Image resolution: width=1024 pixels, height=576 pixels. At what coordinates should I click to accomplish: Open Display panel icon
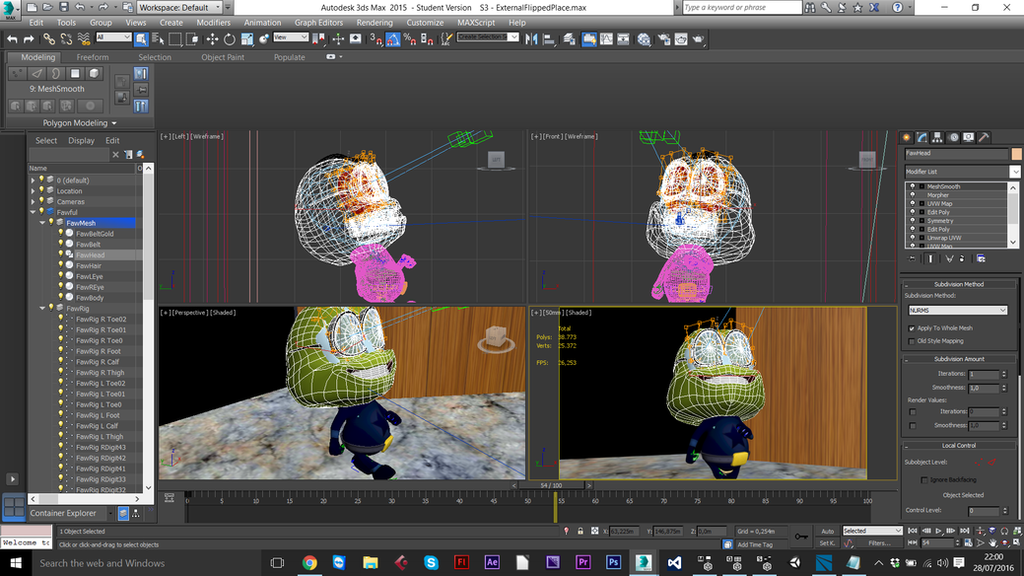968,137
